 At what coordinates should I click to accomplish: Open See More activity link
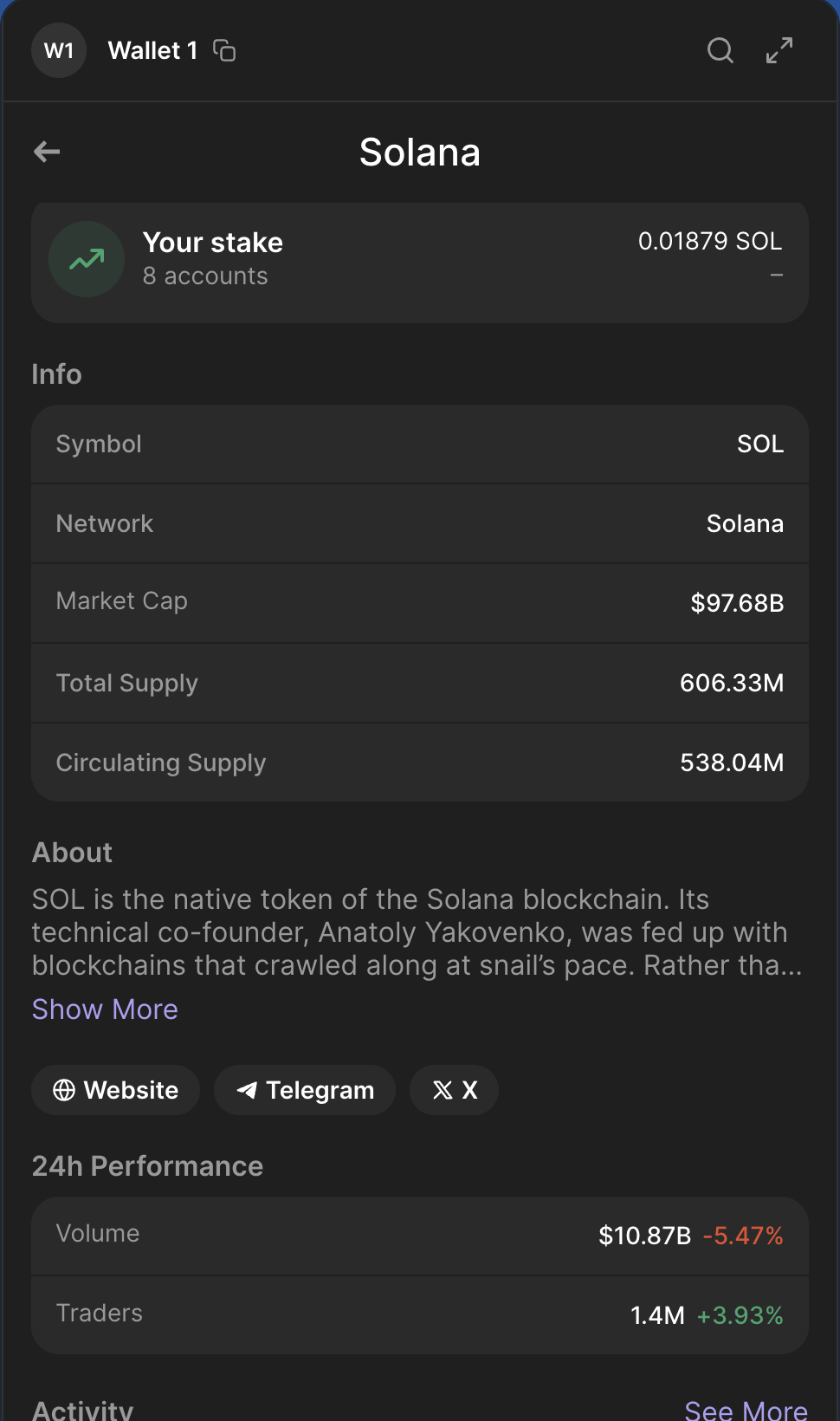tap(746, 1410)
